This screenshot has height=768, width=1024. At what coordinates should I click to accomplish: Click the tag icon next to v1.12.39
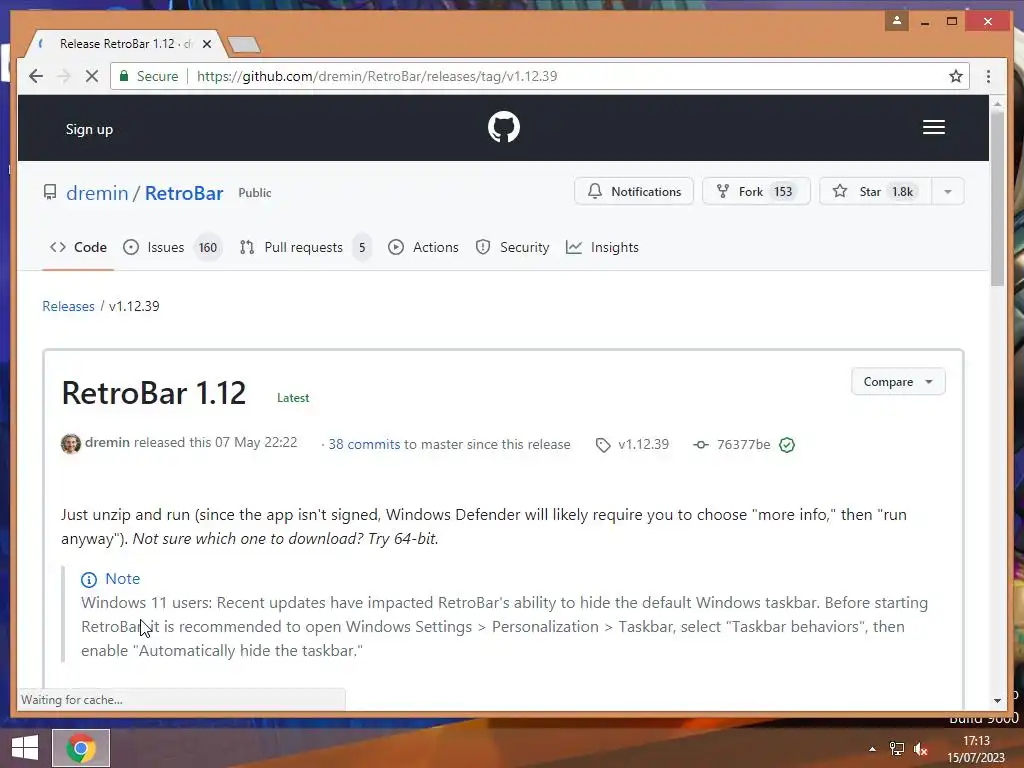point(603,445)
